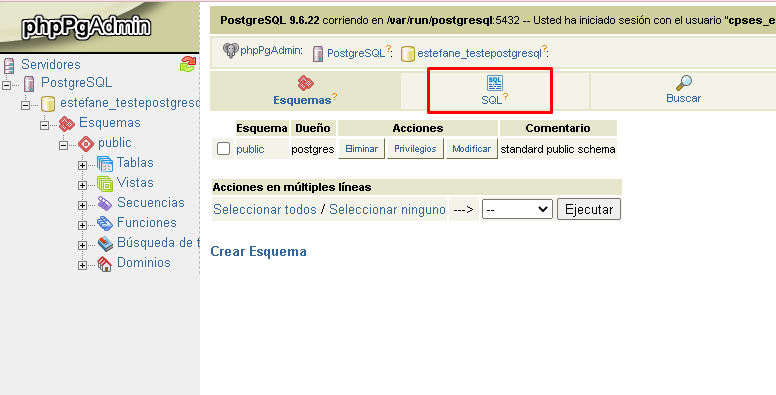Click the Funciones icon in tree
The height and width of the screenshot is (395, 776).
(x=105, y=224)
